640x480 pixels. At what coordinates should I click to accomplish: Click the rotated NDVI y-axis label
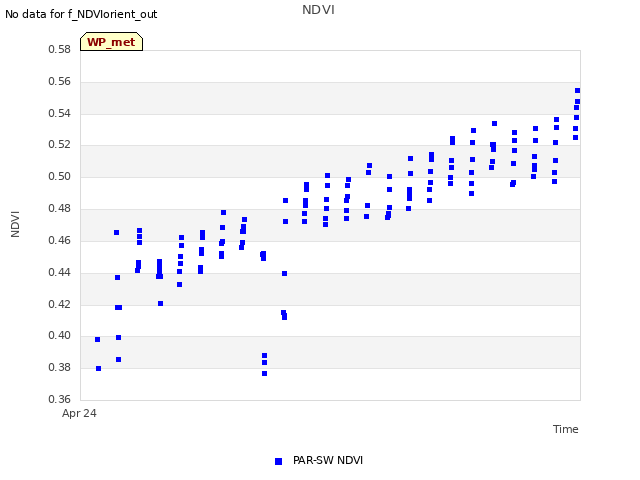click(x=15, y=224)
